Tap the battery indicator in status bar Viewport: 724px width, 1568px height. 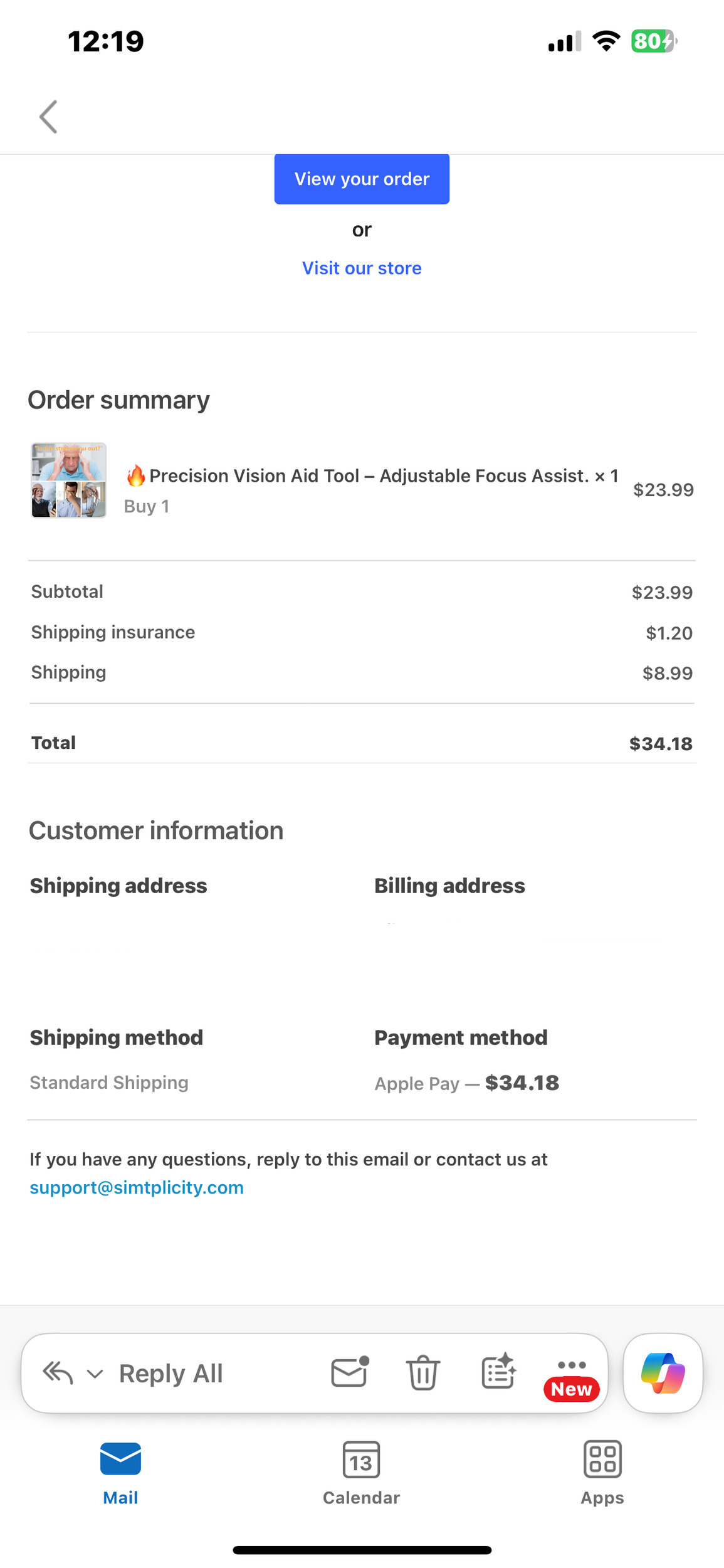pos(653,41)
